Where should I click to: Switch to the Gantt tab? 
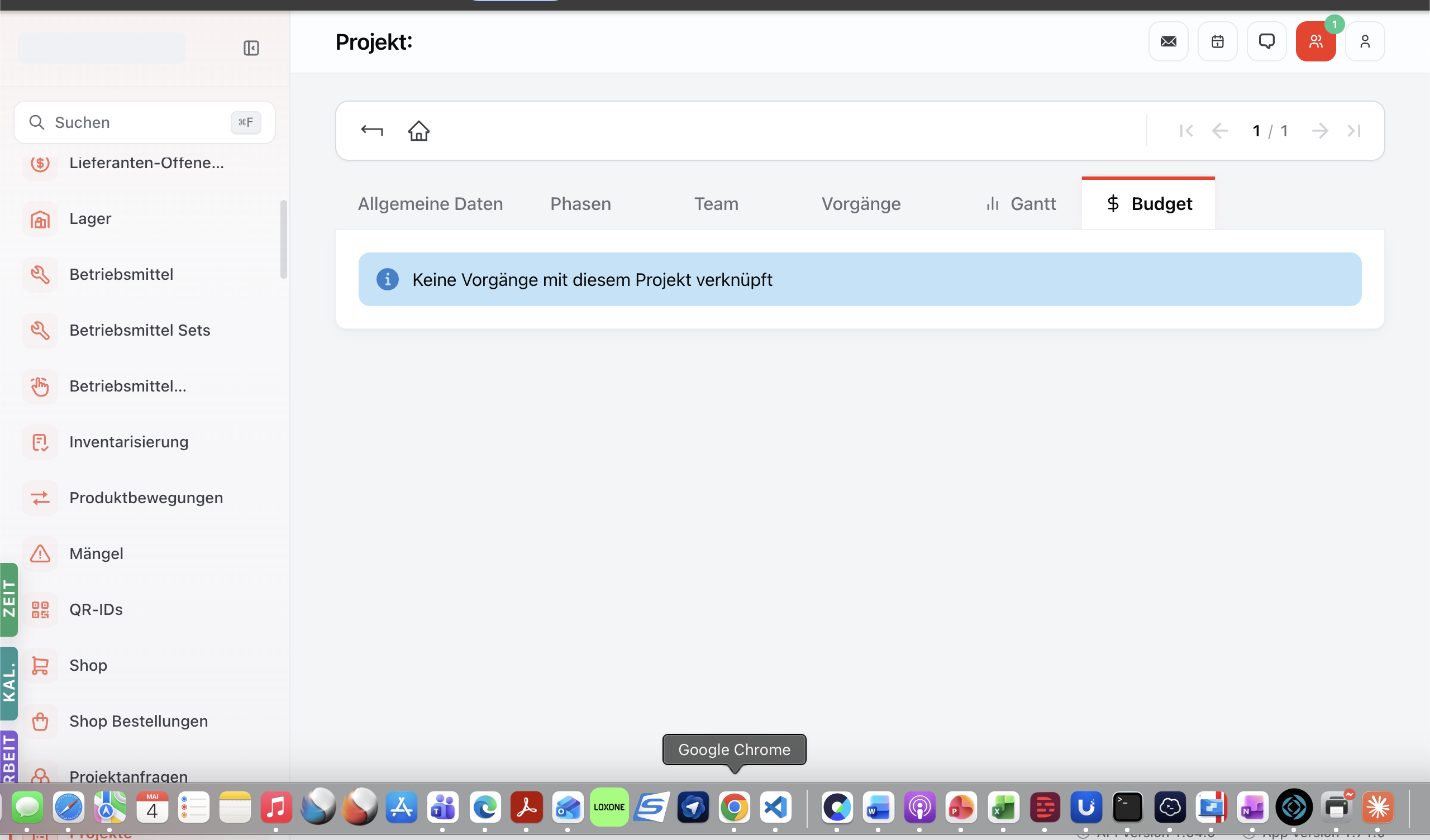[x=1021, y=204]
